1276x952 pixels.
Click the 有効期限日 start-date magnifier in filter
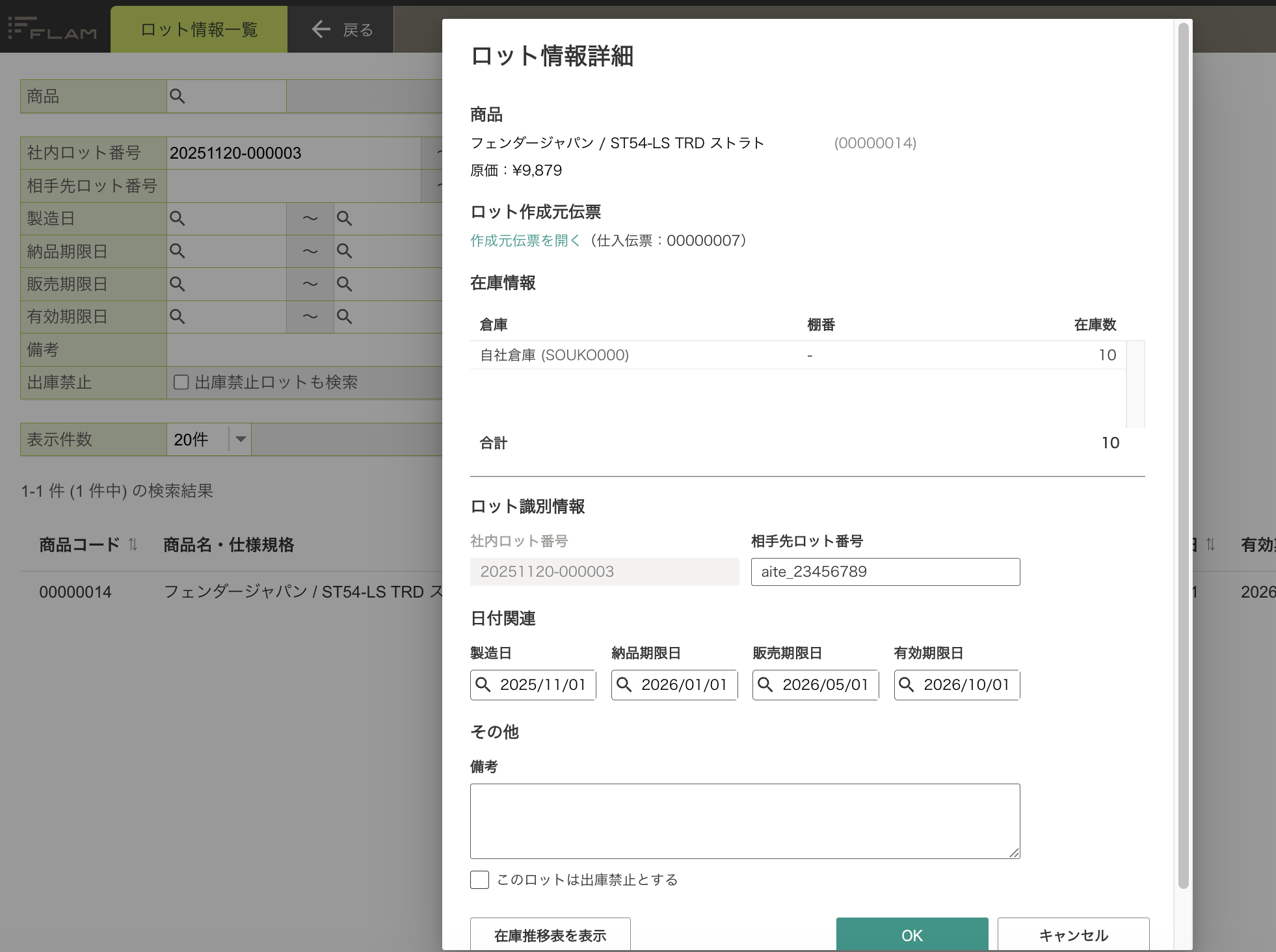coord(177,317)
